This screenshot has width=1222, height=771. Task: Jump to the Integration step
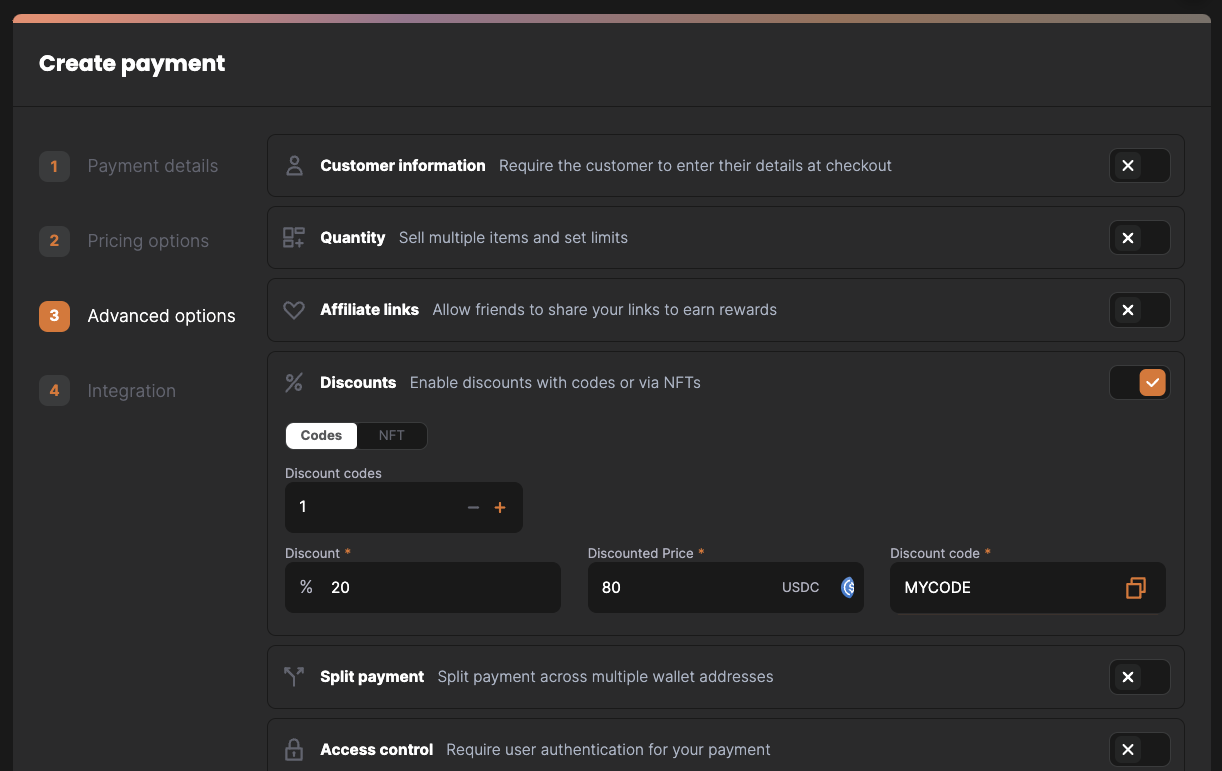tap(131, 391)
